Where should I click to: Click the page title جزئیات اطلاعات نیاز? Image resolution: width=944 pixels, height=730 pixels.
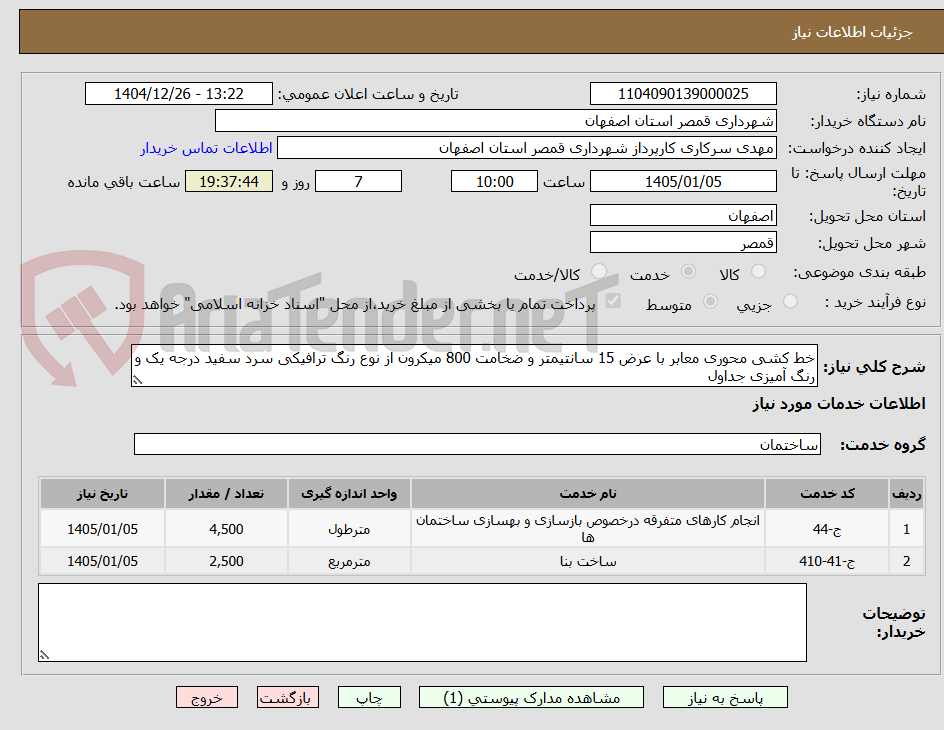[852, 32]
